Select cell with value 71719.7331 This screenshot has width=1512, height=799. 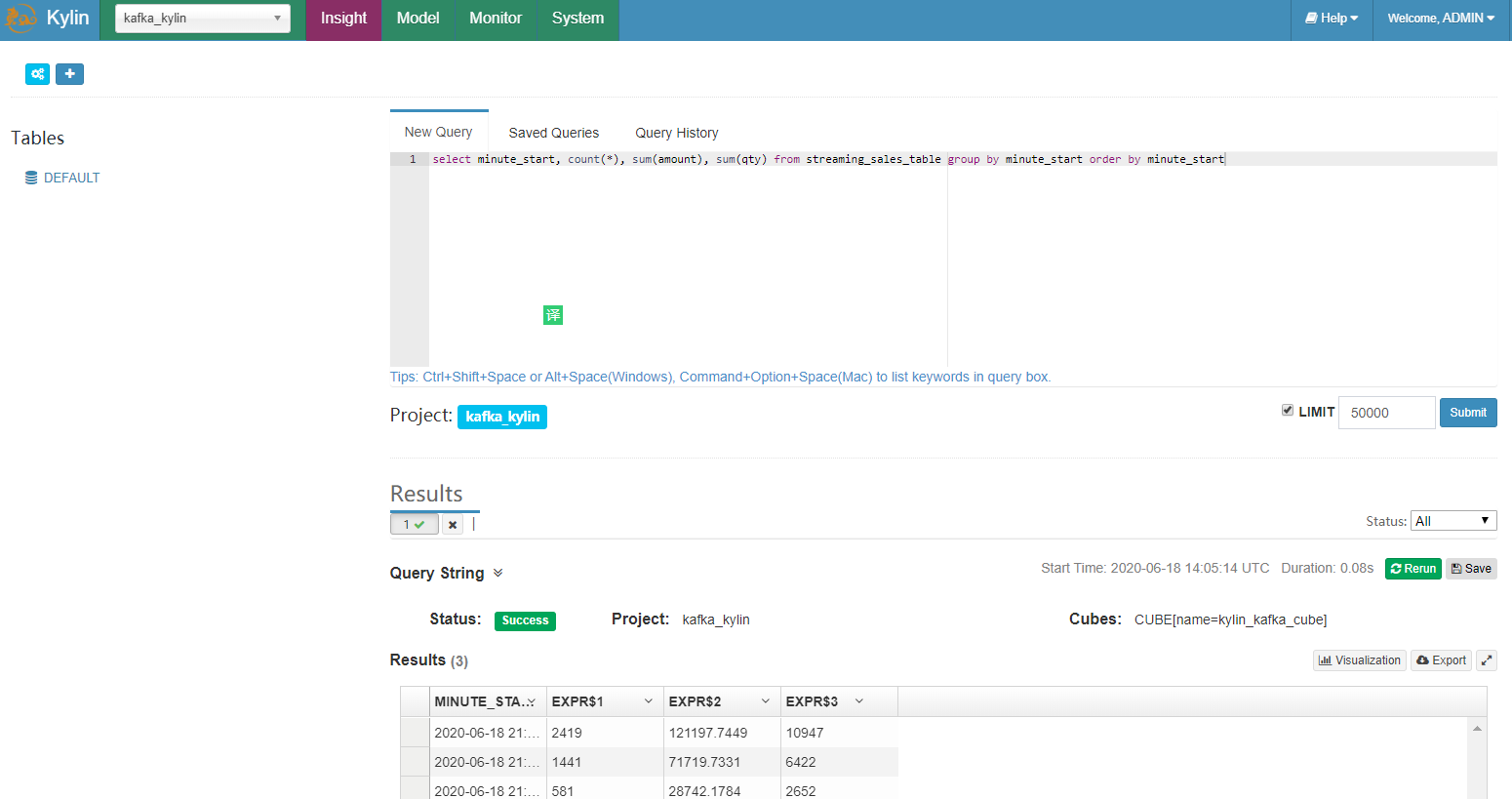[x=722, y=762]
